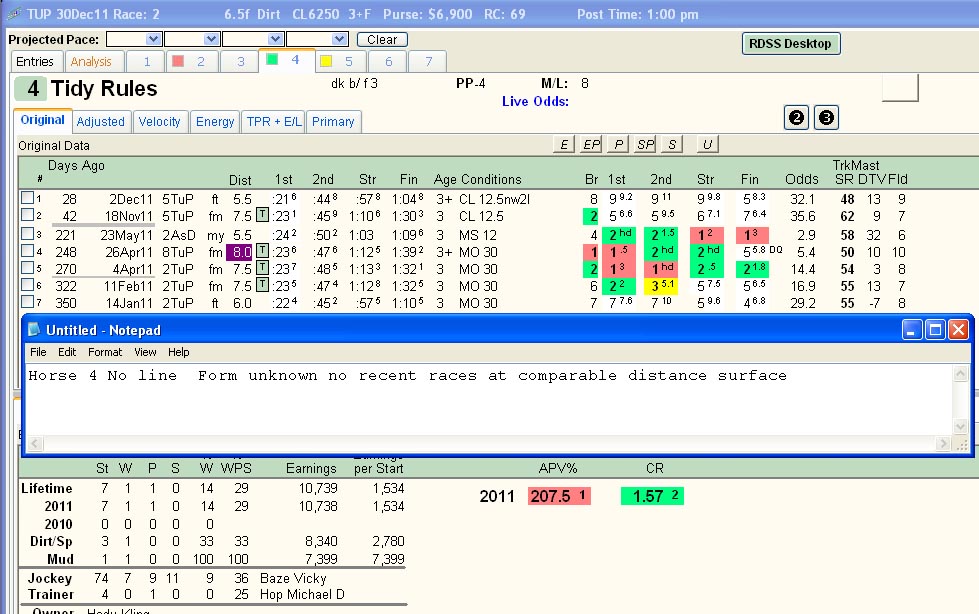
Task: Minimize the Notepad window
Action: click(912, 330)
